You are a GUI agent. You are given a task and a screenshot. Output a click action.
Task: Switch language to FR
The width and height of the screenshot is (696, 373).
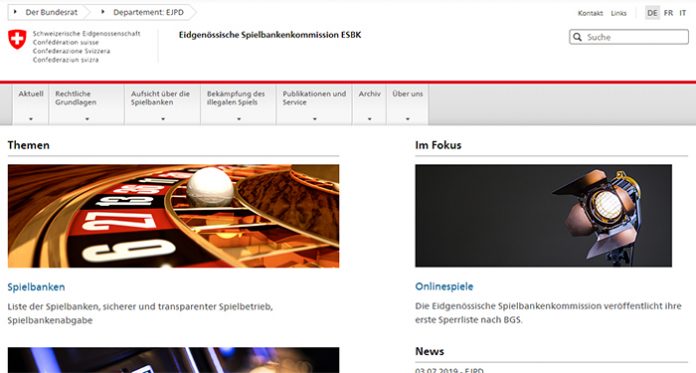click(x=668, y=13)
